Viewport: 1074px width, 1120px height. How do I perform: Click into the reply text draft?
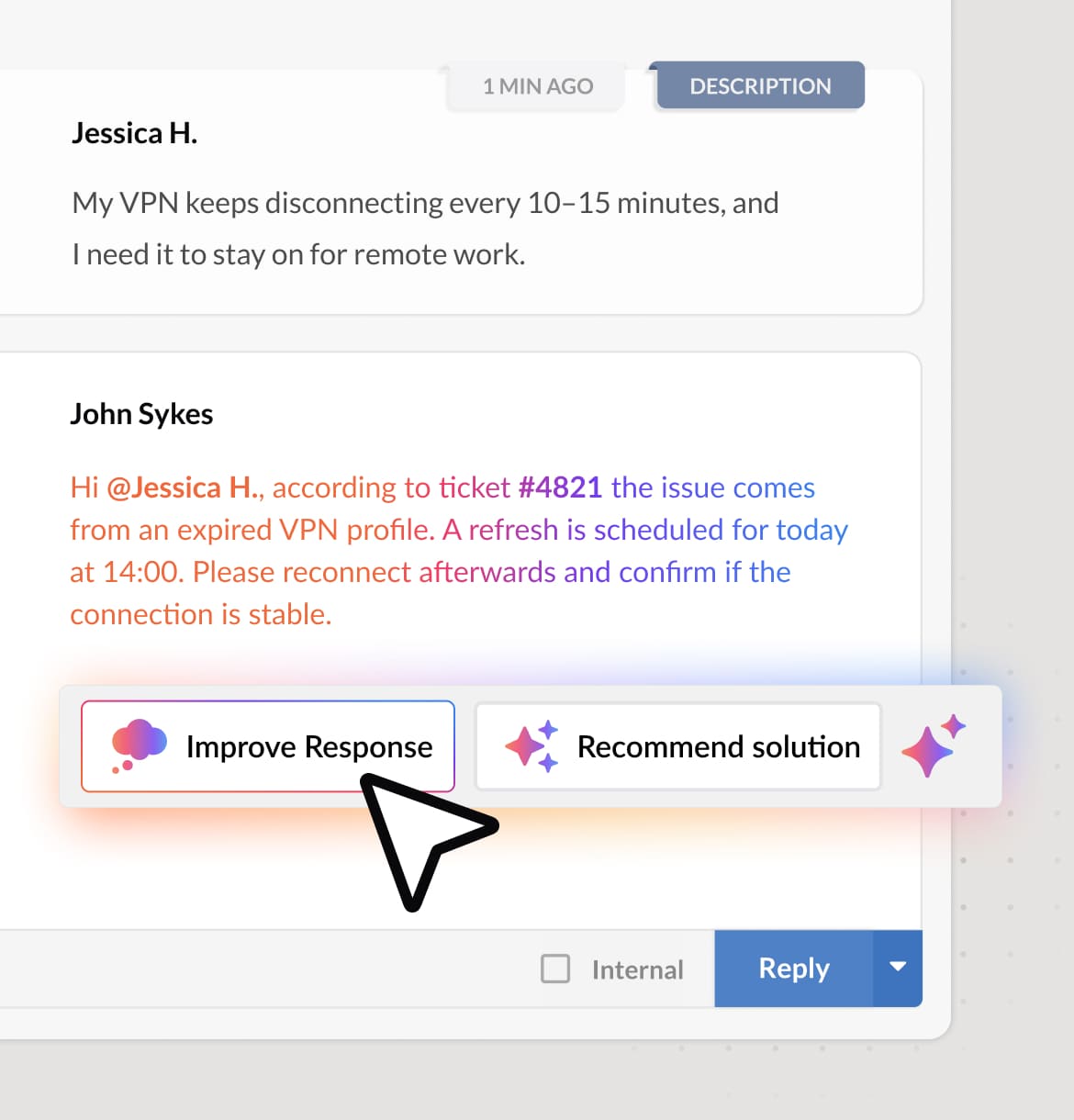click(x=459, y=551)
